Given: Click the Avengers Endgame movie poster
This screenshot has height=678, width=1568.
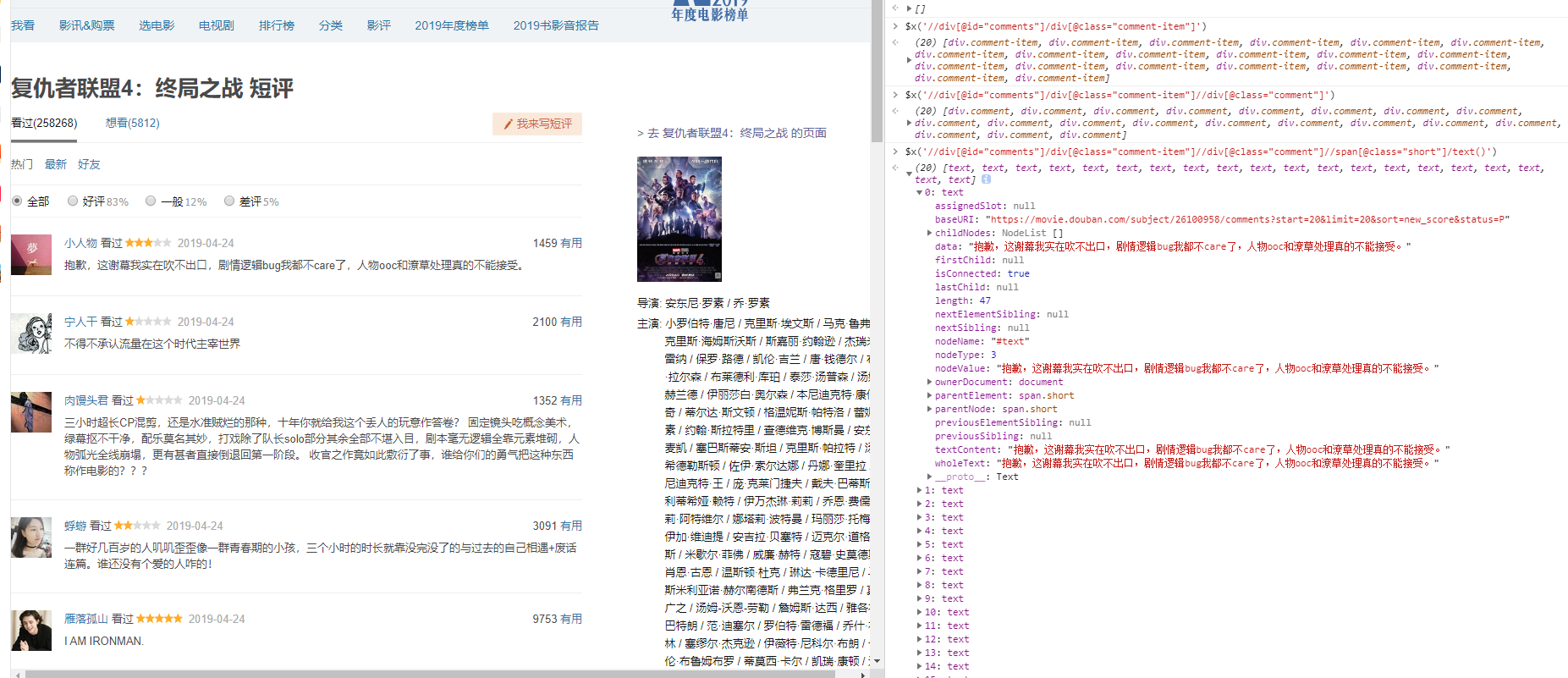Looking at the screenshot, I should pos(679,219).
